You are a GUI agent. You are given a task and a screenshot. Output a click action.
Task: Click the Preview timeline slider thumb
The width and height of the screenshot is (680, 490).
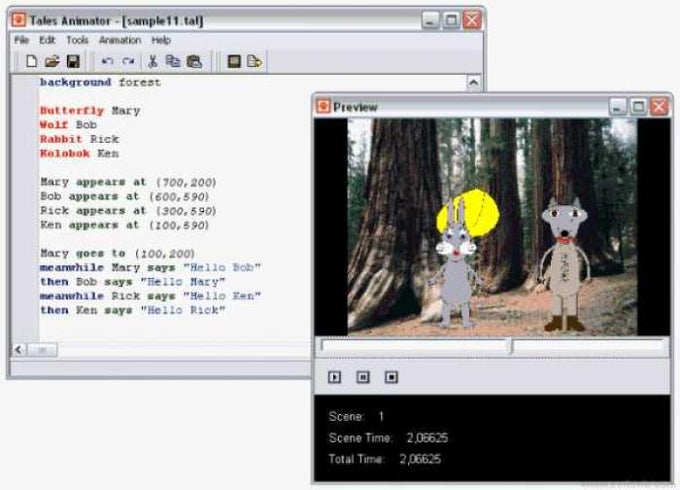[512, 346]
